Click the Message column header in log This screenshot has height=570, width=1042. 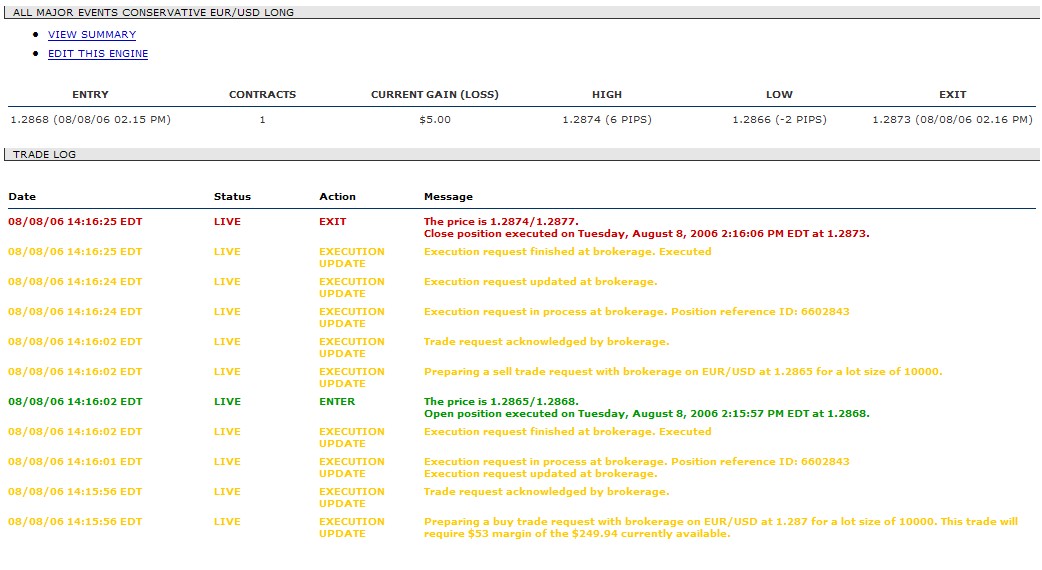(448, 197)
